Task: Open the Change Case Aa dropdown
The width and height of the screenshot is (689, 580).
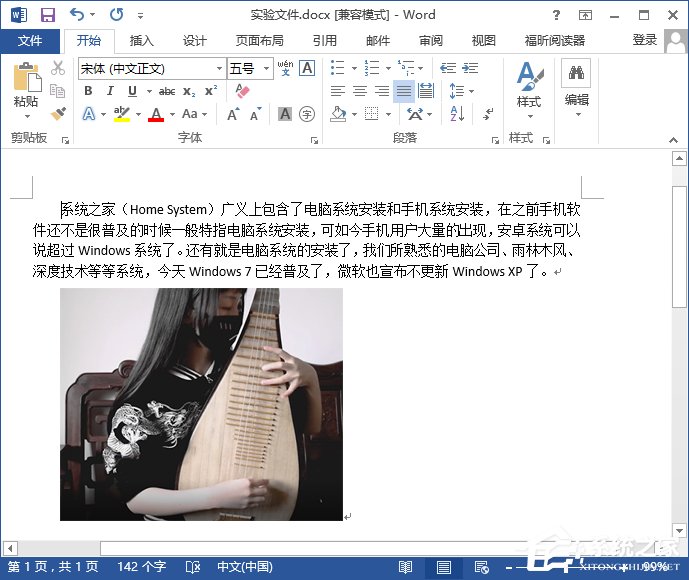Action: [194, 114]
